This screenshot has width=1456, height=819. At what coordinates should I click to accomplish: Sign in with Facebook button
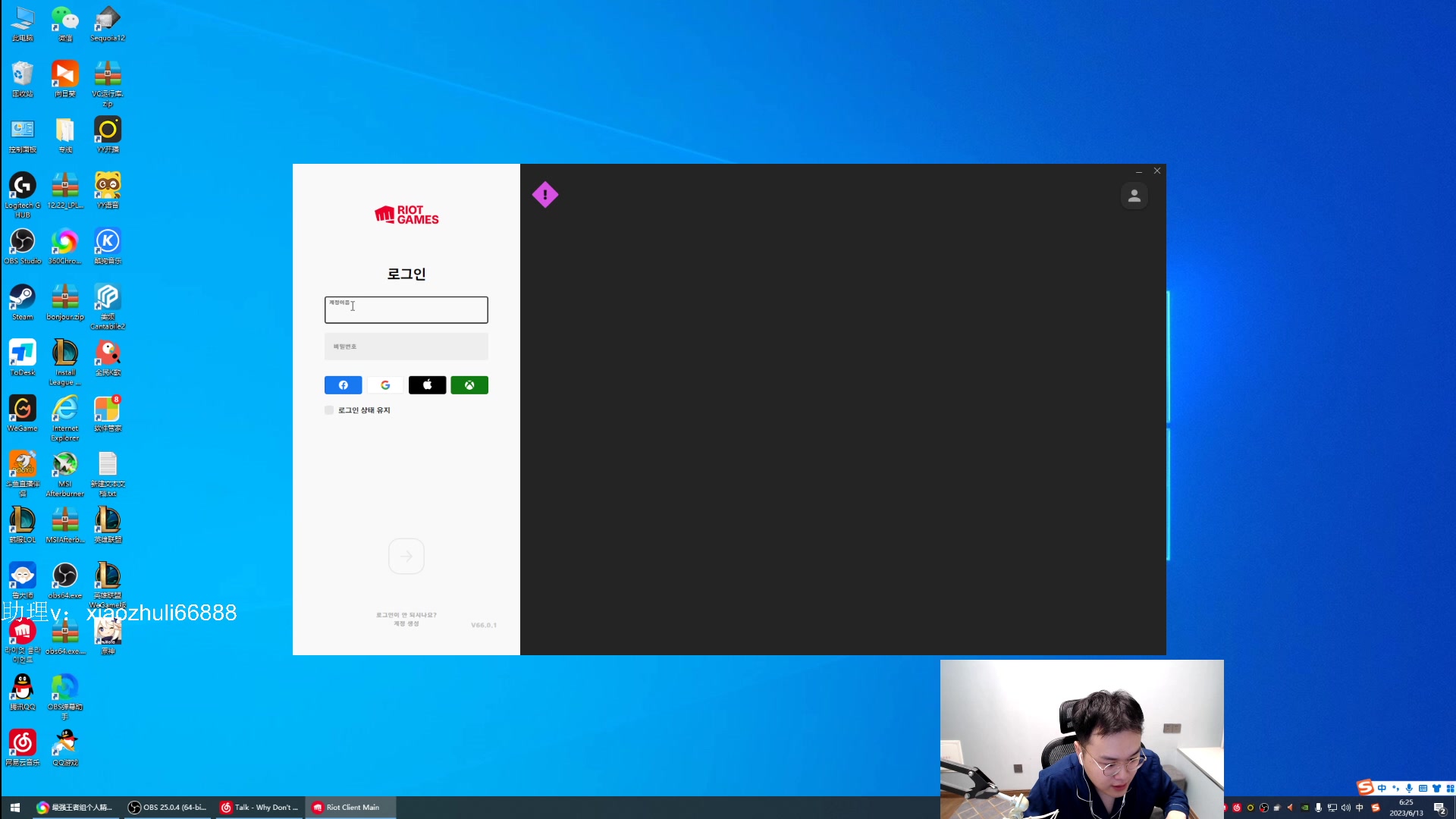pyautogui.click(x=343, y=385)
